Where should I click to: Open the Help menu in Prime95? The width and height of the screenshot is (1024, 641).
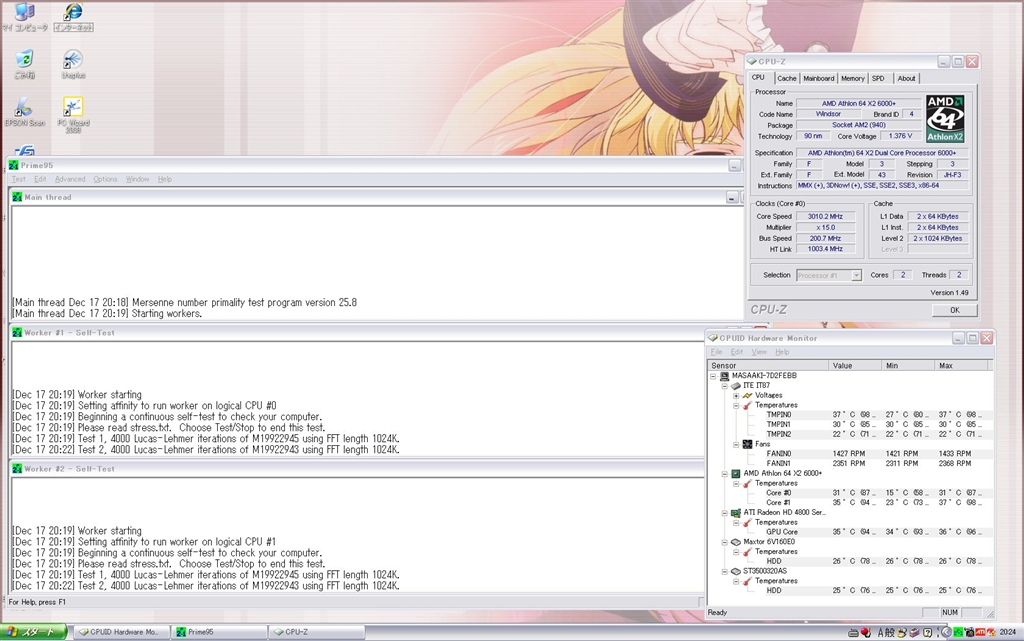click(165, 179)
